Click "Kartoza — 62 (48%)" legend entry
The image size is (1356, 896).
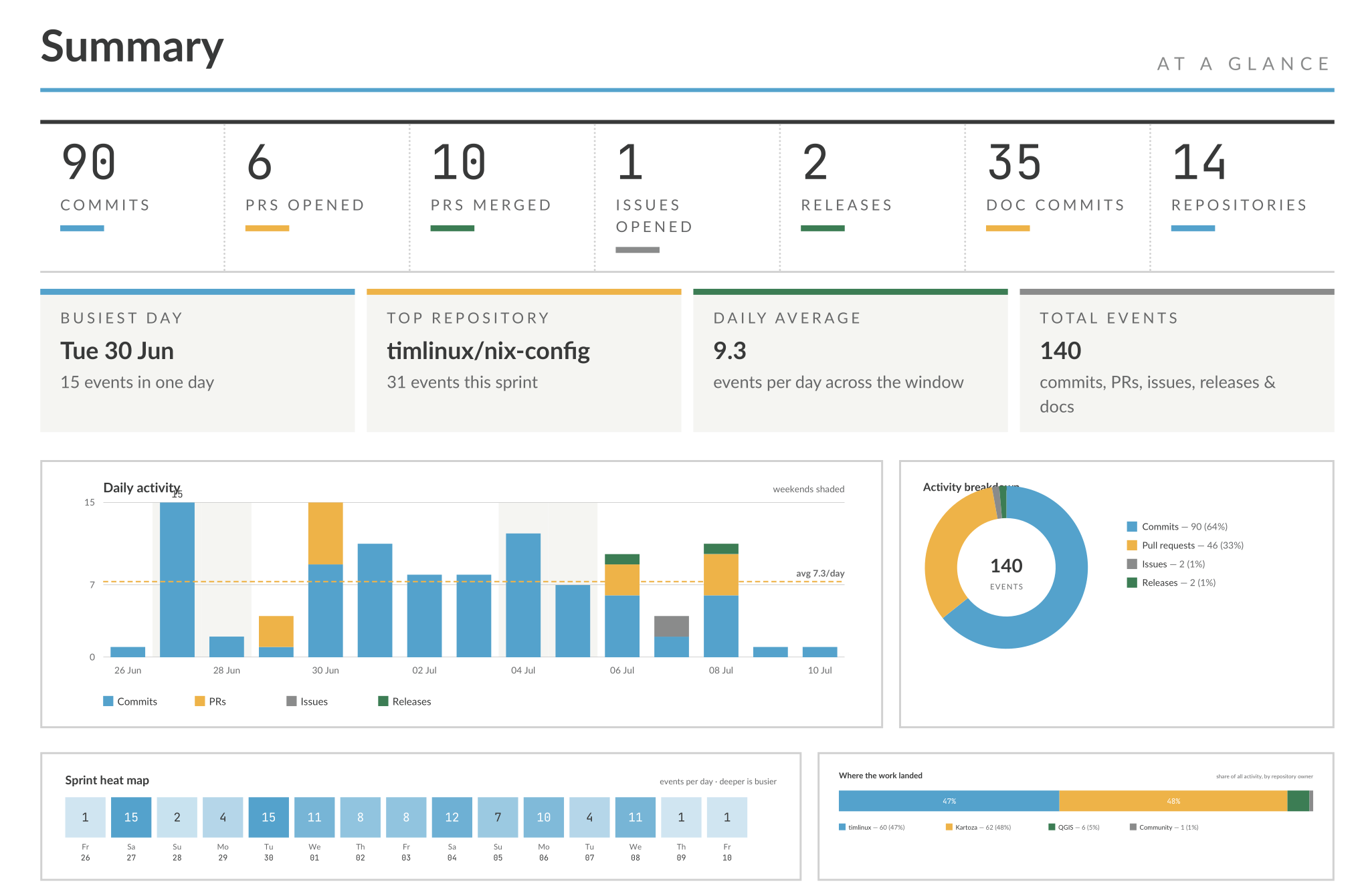978,828
